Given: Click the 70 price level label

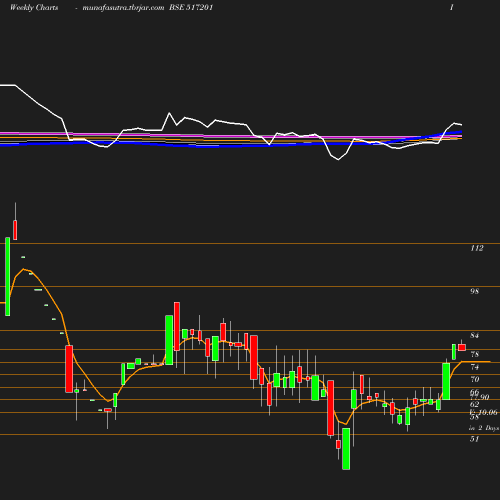Looking at the screenshot, I should coord(474,379).
